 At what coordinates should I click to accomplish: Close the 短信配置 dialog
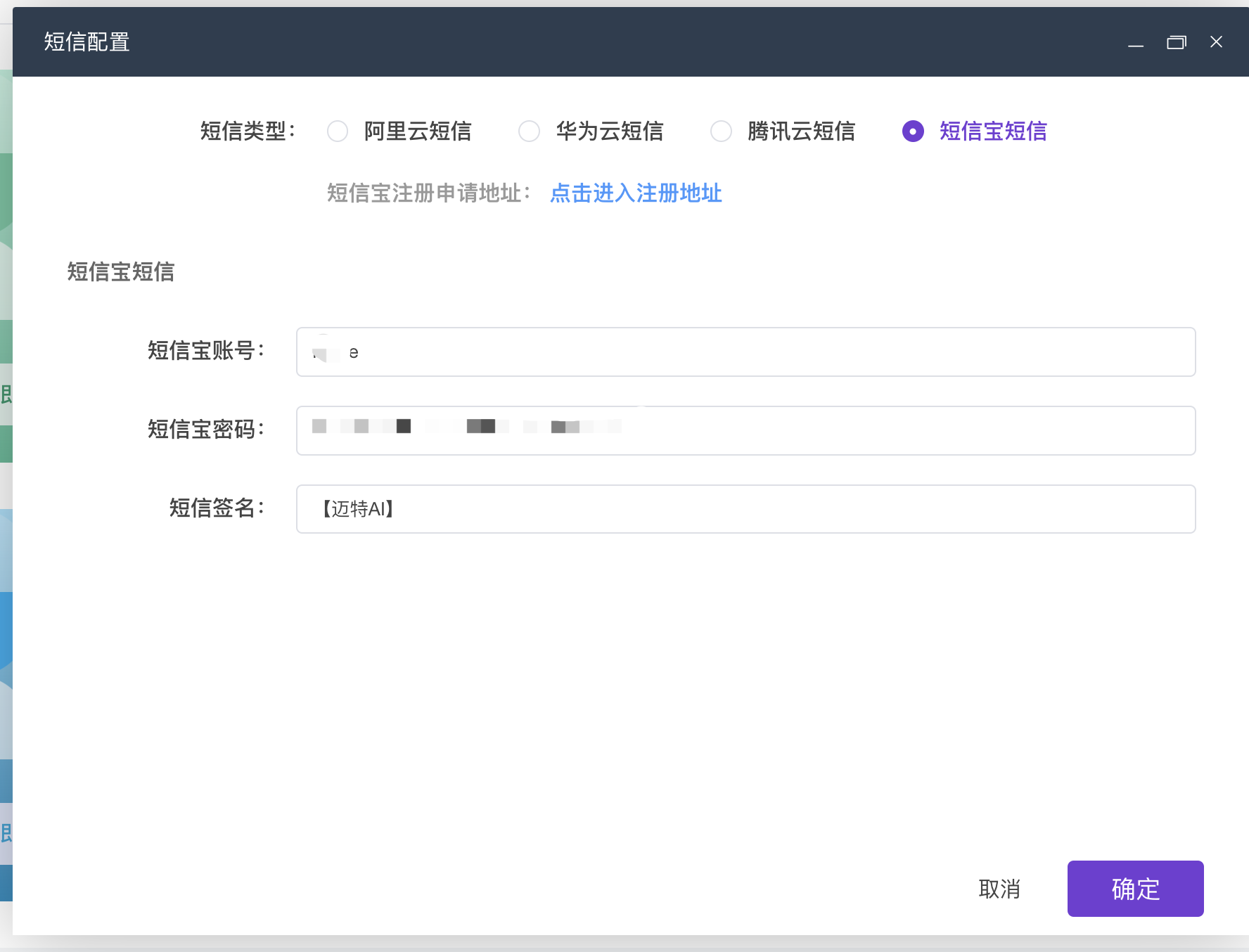tap(1216, 42)
